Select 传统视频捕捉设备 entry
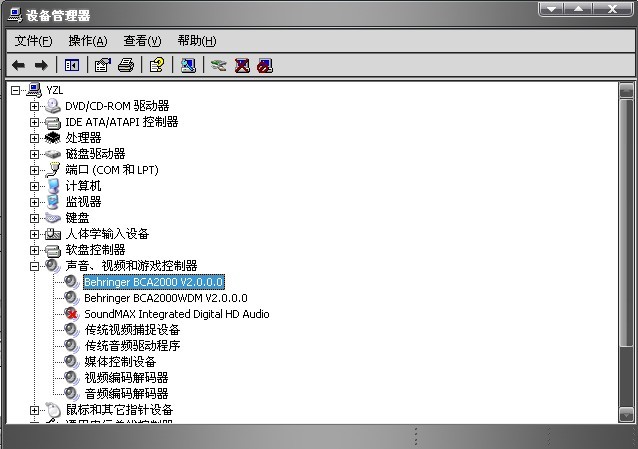The image size is (638, 449). pyautogui.click(x=132, y=330)
